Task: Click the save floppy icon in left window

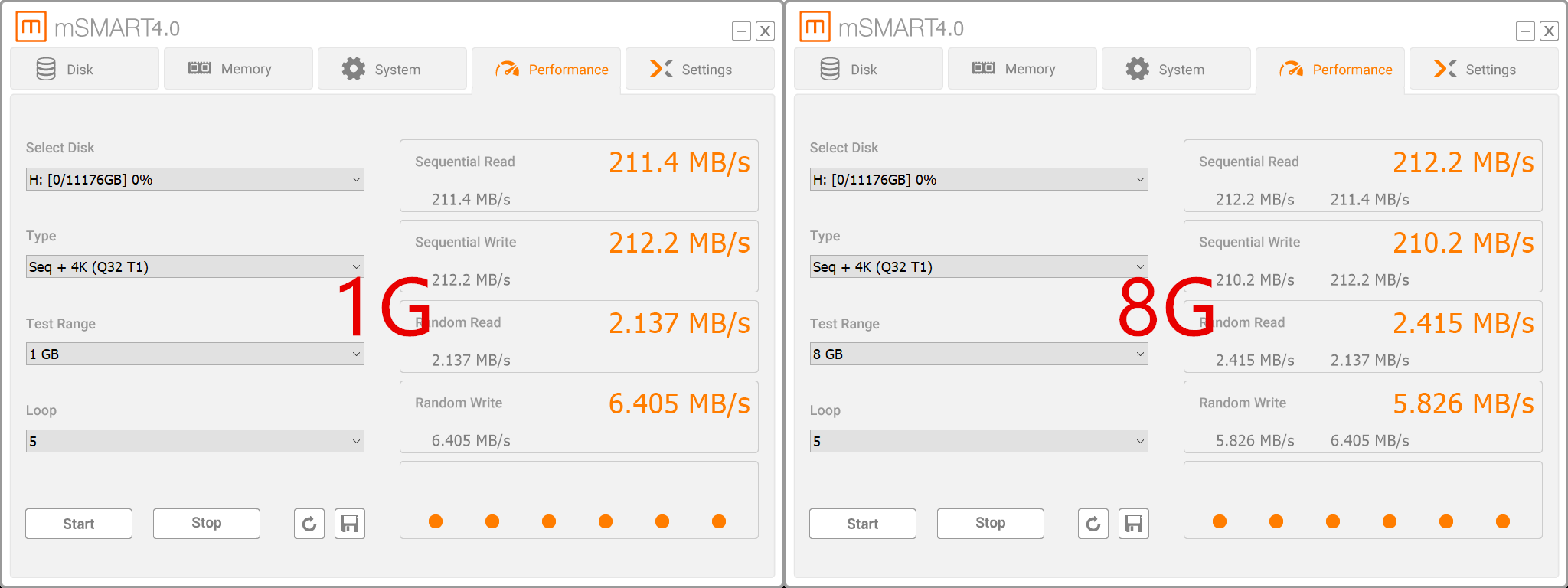Action: click(x=350, y=524)
